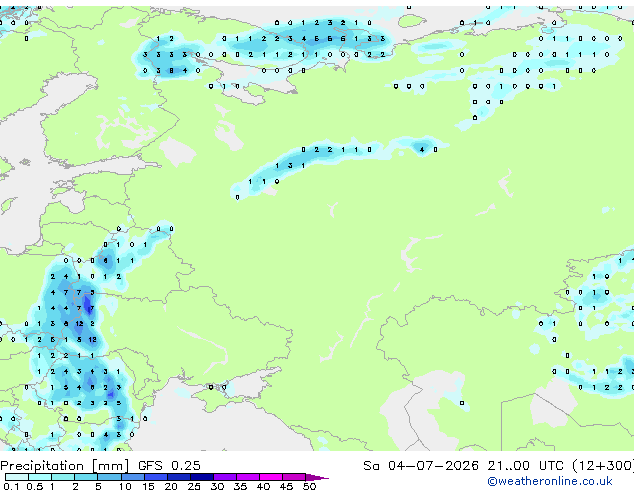Click the forecast date 'Sa 04-07-2026'
The image size is (634, 490).
point(421,466)
